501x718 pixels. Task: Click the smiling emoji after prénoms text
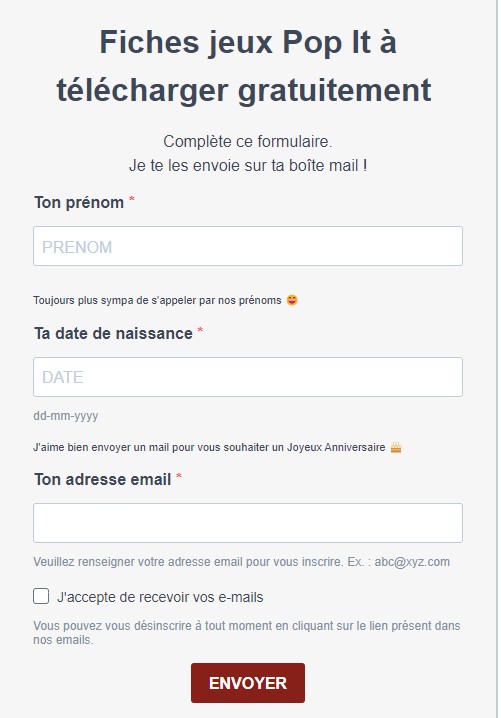(292, 300)
